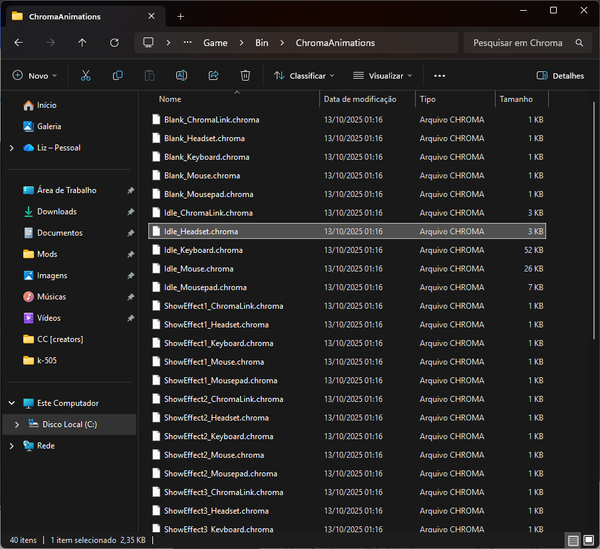This screenshot has width=600, height=549.
Task: Click the Pesquisar em Chroma search box
Action: click(x=515, y=43)
